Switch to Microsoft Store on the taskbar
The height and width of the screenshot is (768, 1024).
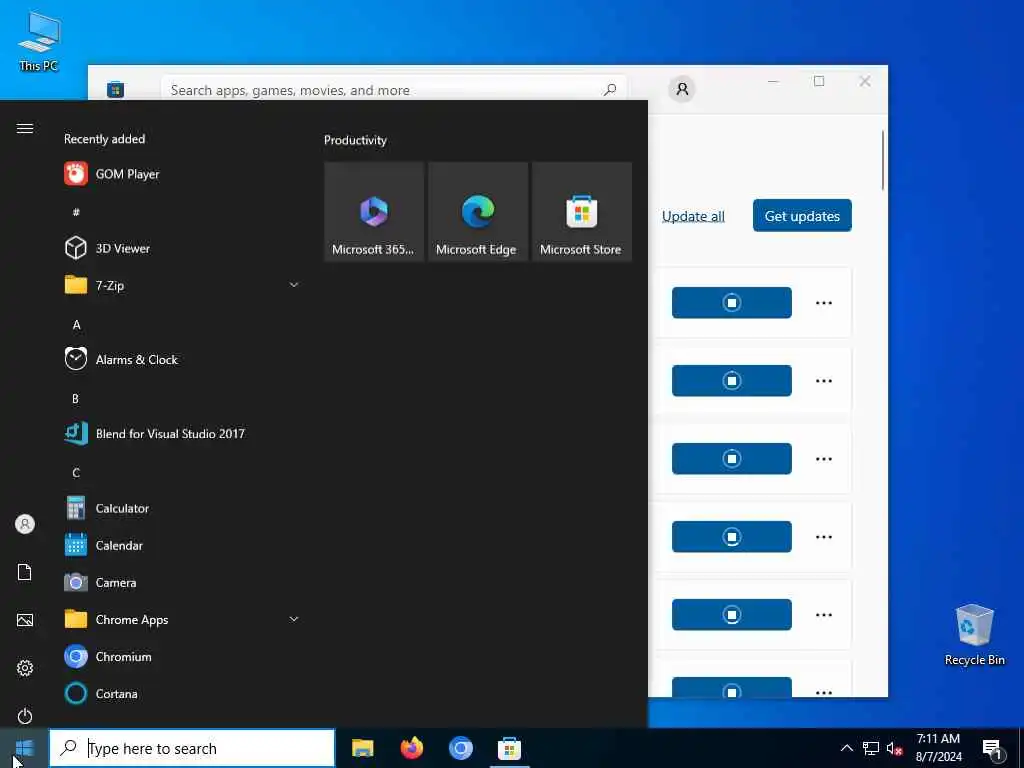(x=509, y=748)
